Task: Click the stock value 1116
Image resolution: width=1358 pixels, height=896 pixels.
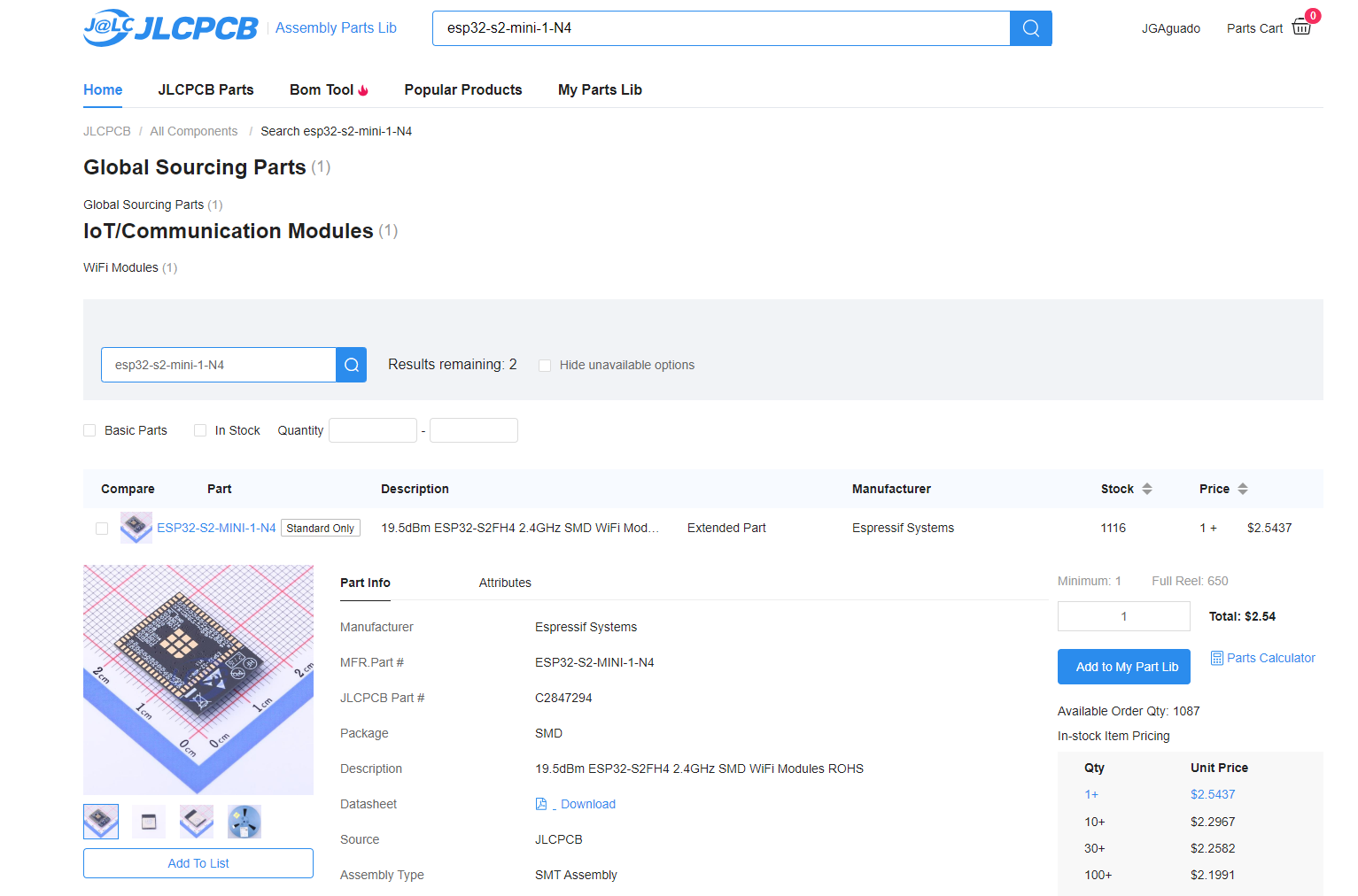Action: [x=1113, y=528]
